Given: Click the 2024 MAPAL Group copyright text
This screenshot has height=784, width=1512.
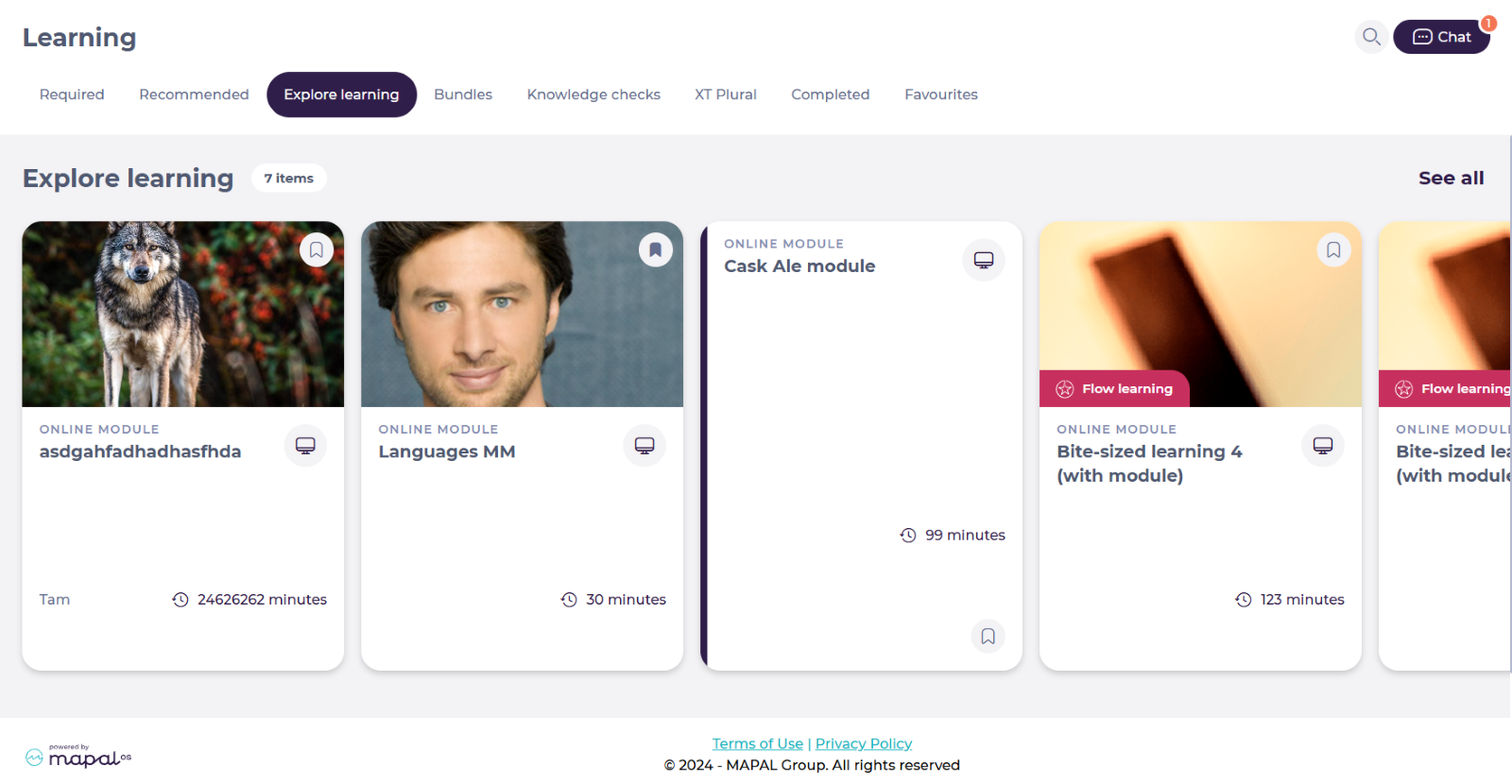Looking at the screenshot, I should (812, 765).
